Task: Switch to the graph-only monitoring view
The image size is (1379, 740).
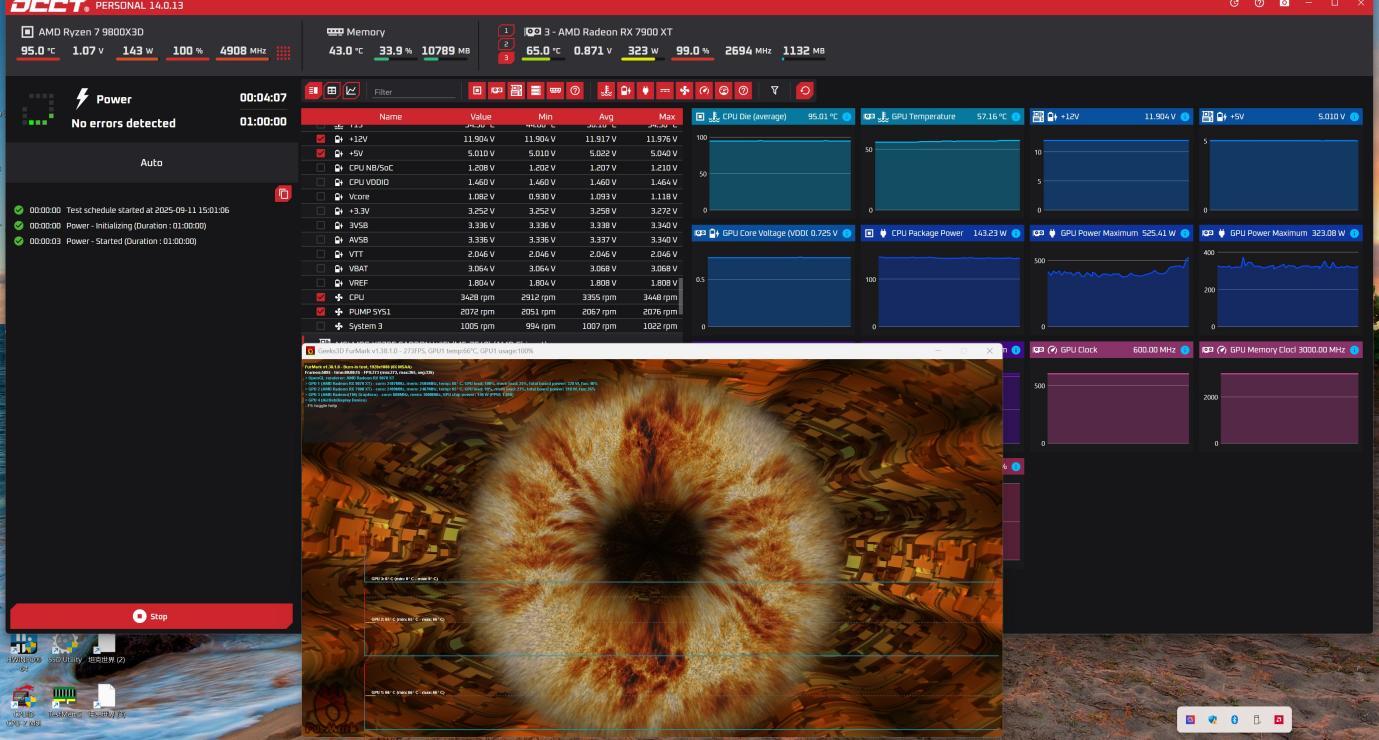Action: click(351, 91)
